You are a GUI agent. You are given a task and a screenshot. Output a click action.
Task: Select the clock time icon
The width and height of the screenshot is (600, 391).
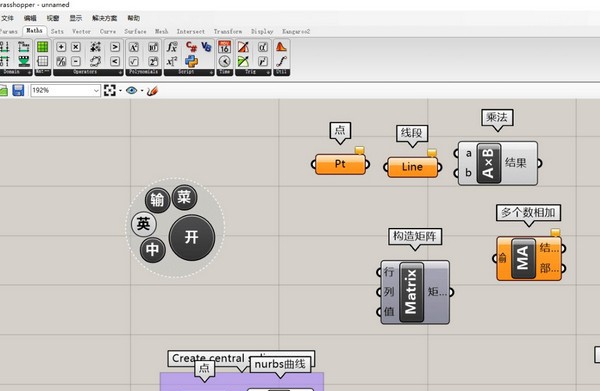pos(225,61)
